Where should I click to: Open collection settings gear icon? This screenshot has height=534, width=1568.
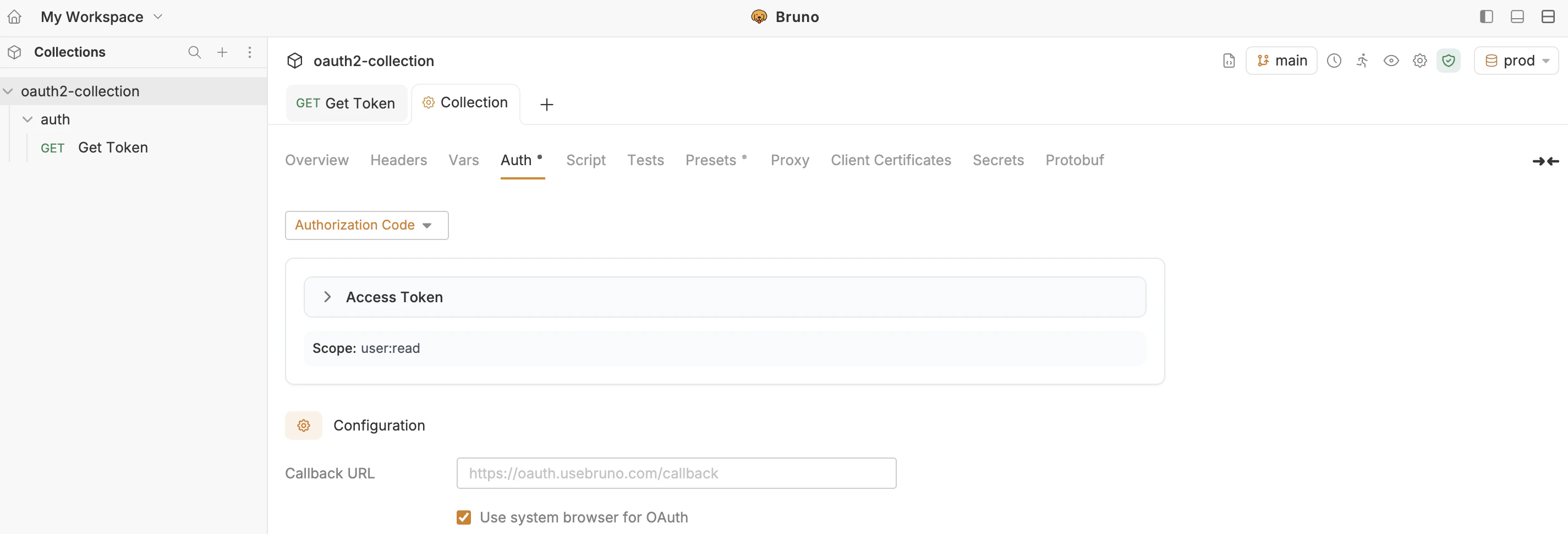1419,60
